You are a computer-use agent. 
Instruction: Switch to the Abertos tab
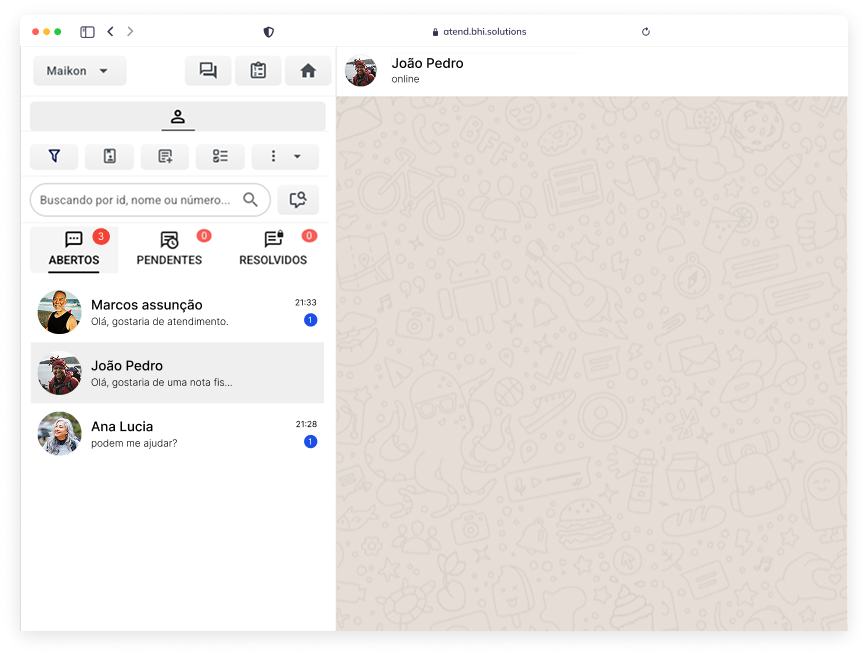[74, 249]
